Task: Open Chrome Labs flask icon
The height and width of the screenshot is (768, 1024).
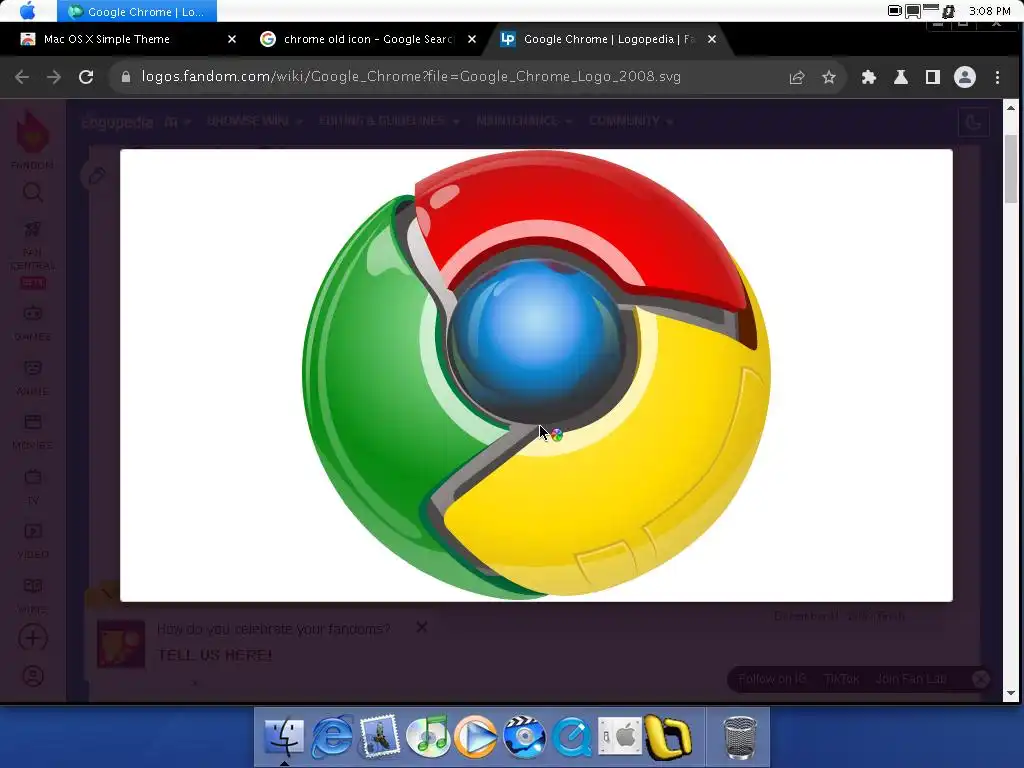Action: tap(901, 77)
